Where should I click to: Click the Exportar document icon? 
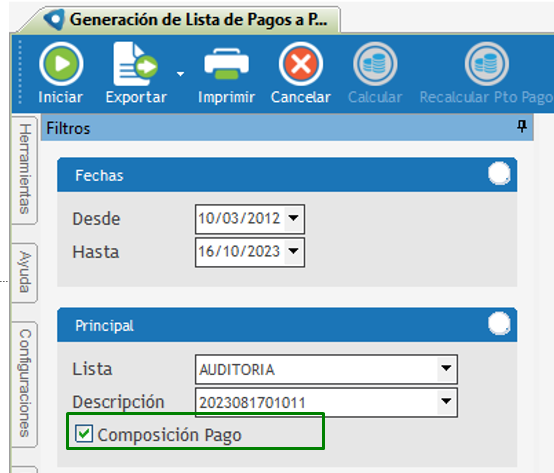click(x=136, y=64)
